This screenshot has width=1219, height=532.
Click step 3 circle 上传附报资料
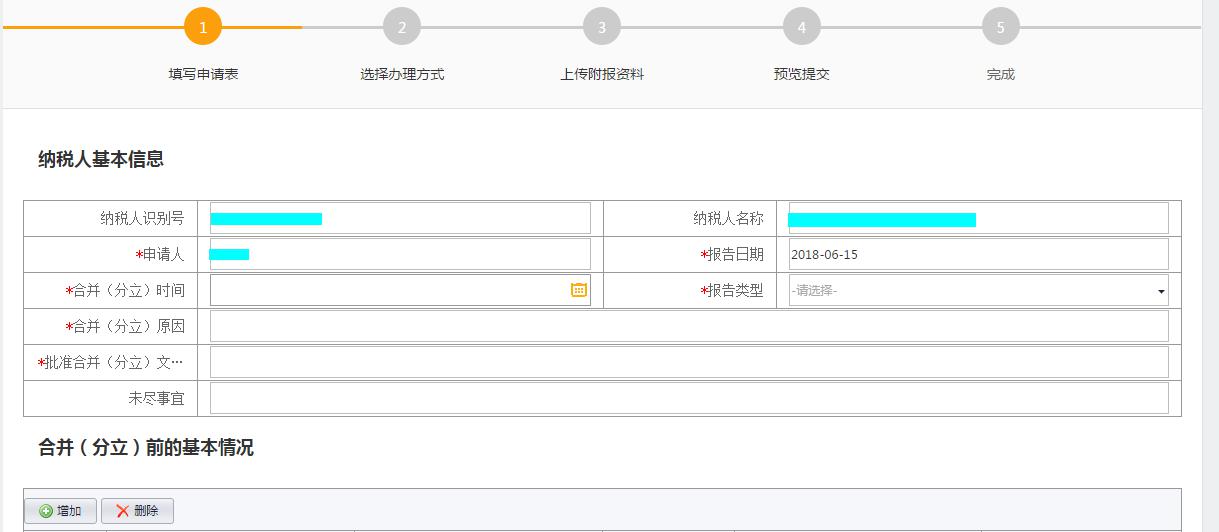pos(602,27)
